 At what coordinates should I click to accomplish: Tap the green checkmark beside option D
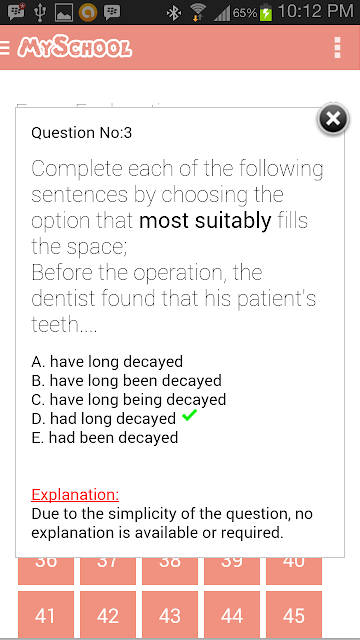[x=189, y=416]
